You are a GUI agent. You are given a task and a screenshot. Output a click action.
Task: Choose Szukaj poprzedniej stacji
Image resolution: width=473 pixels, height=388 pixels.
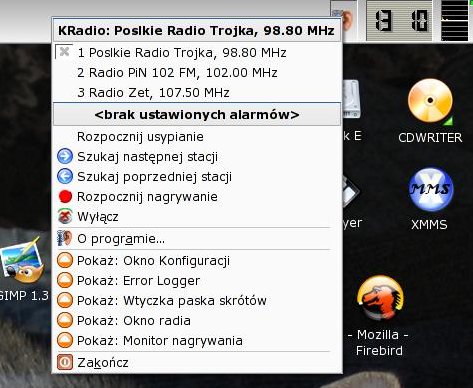(197, 177)
